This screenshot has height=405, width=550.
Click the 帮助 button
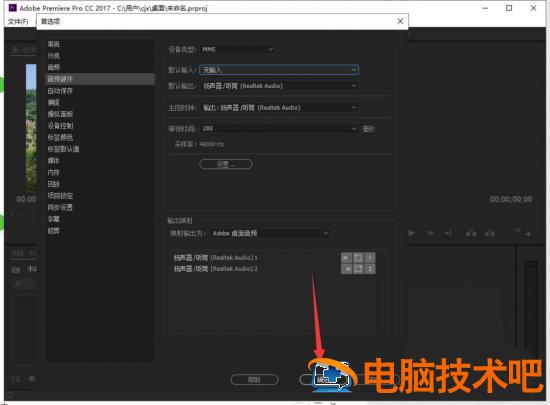tap(254, 380)
